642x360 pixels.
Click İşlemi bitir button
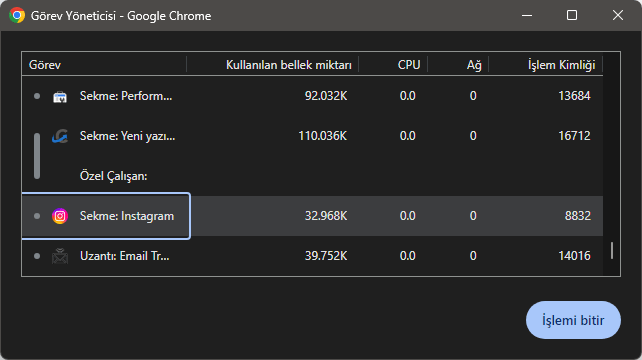coord(573,320)
